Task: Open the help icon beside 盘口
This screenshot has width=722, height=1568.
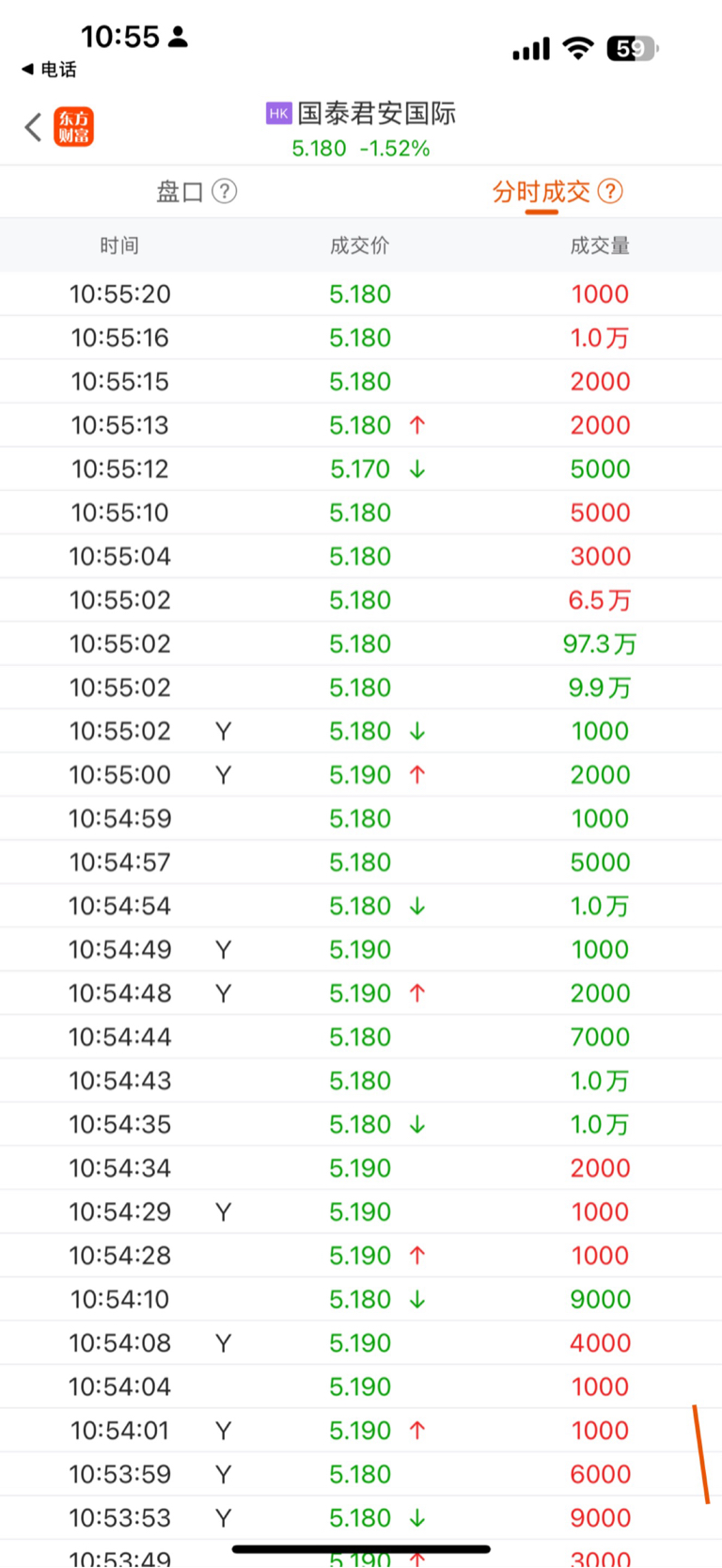Action: point(224,192)
